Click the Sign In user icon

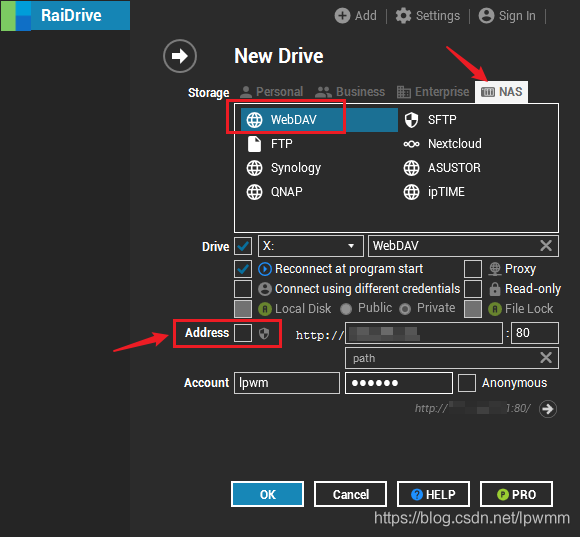(x=486, y=16)
